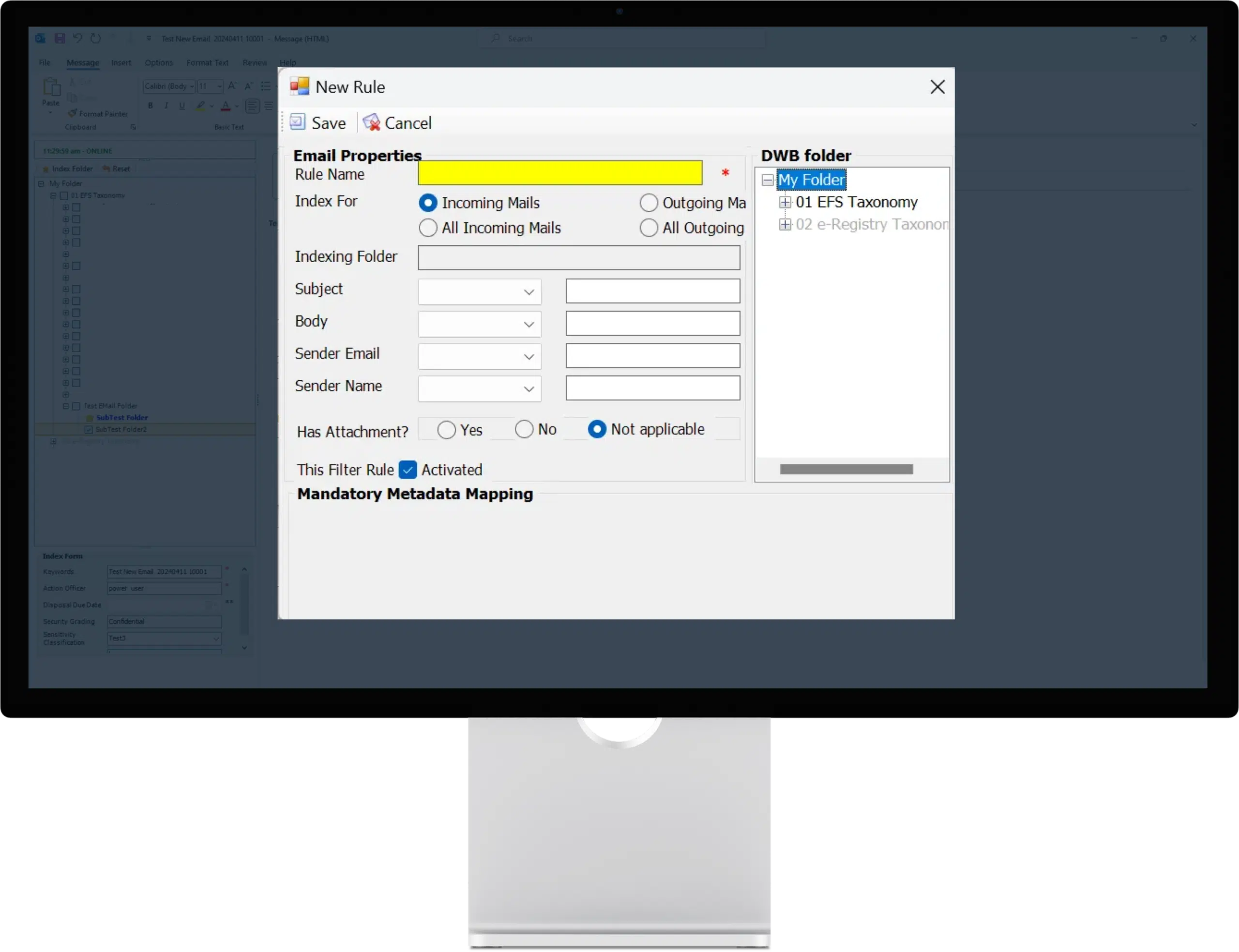
Task: Open the Options tab in Outlook ribbon
Action: [159, 62]
